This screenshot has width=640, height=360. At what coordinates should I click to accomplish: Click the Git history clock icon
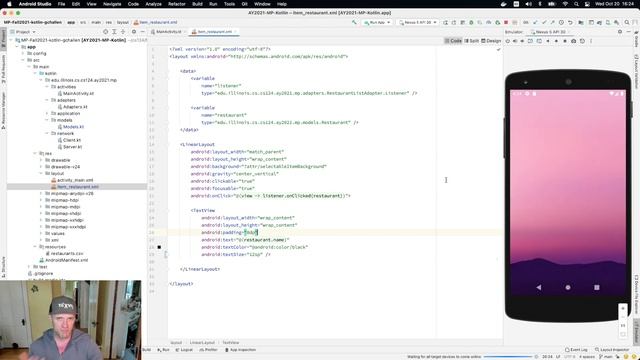point(561,22)
